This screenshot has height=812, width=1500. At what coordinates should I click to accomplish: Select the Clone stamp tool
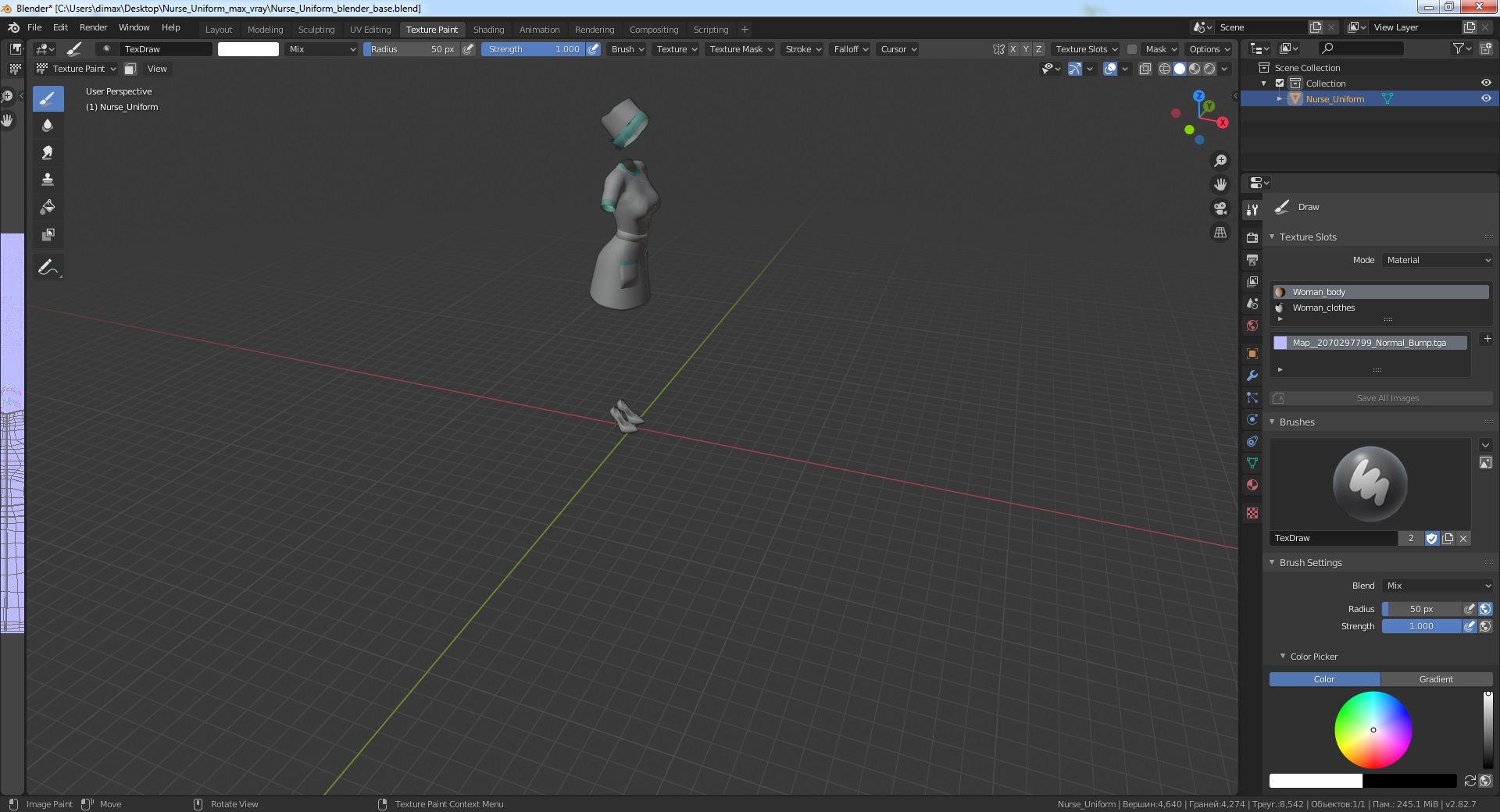pos(48,180)
